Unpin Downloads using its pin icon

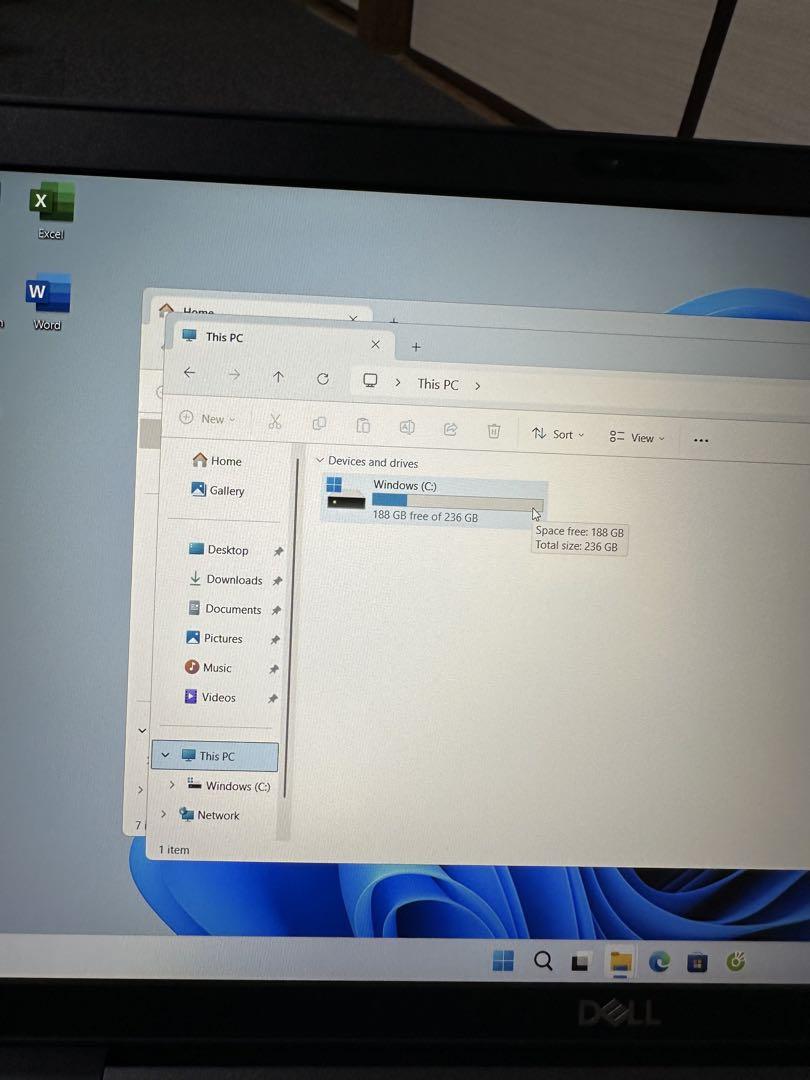tap(277, 581)
